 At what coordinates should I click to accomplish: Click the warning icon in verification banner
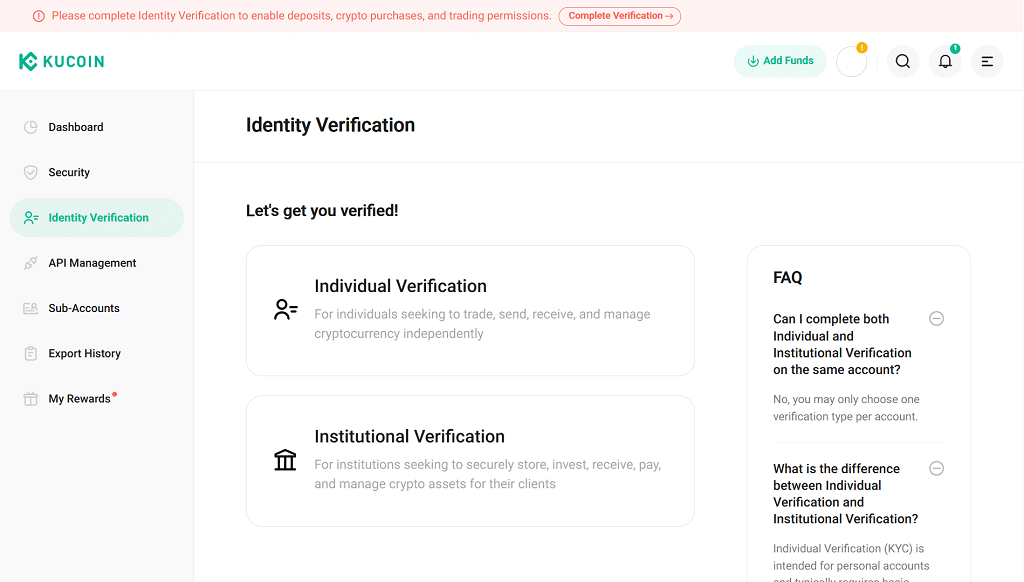pos(39,16)
